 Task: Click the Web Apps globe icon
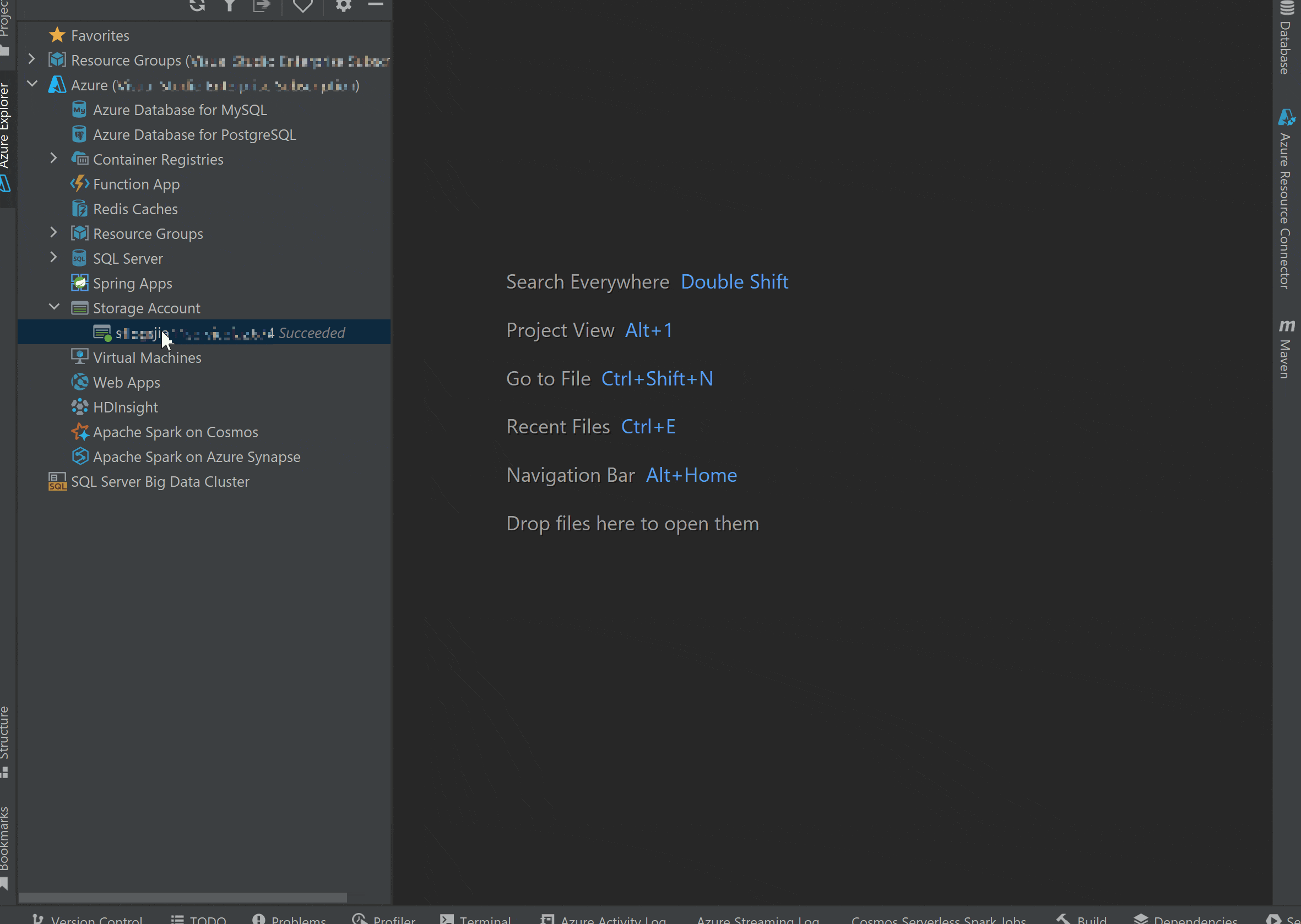pyautogui.click(x=80, y=382)
